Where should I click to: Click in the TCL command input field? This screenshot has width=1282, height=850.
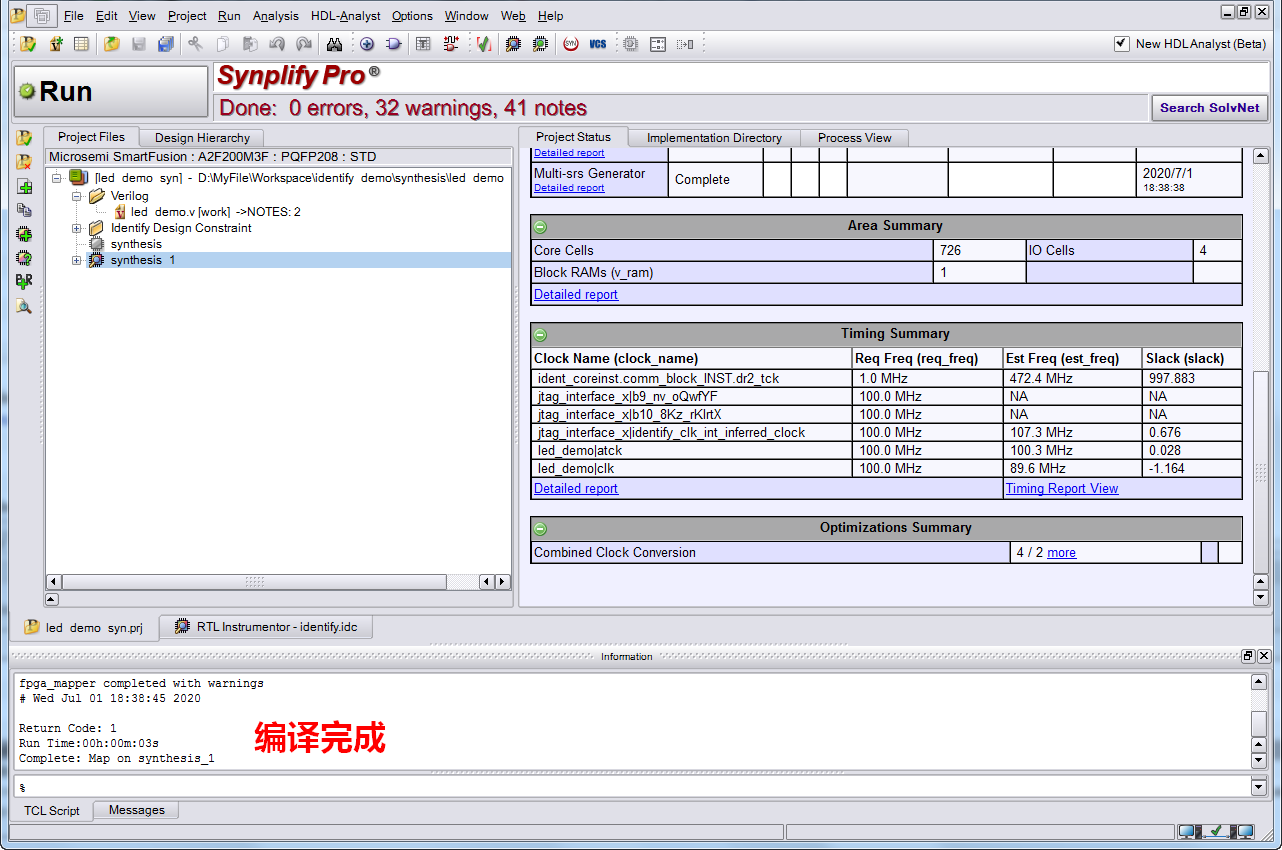tap(630, 787)
